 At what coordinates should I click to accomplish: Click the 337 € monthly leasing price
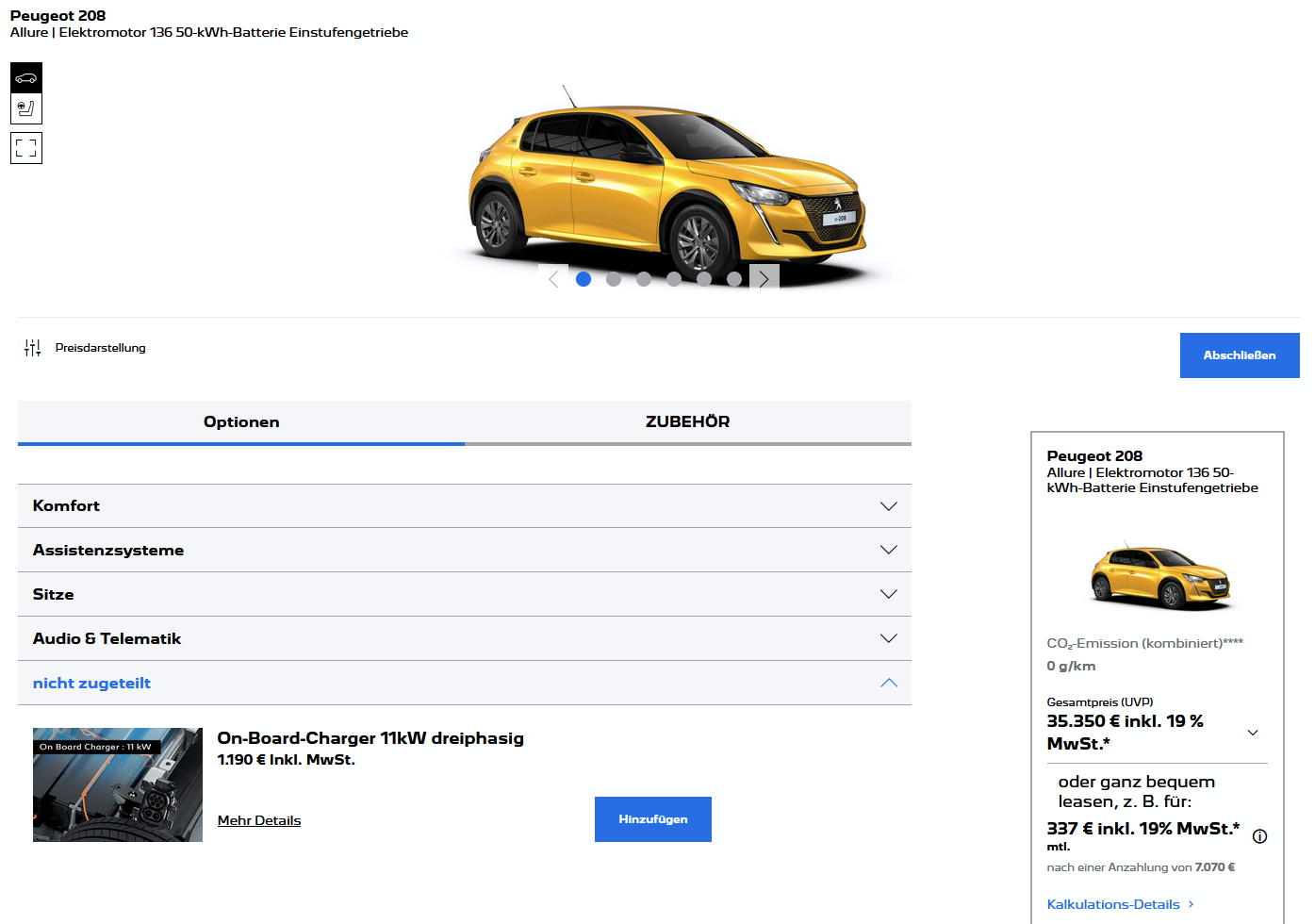pyautogui.click(x=1143, y=829)
